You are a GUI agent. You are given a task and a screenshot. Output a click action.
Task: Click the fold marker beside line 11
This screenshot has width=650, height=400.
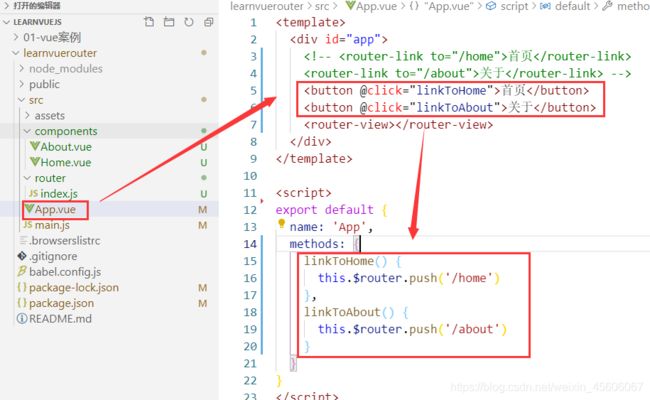[x=262, y=200]
